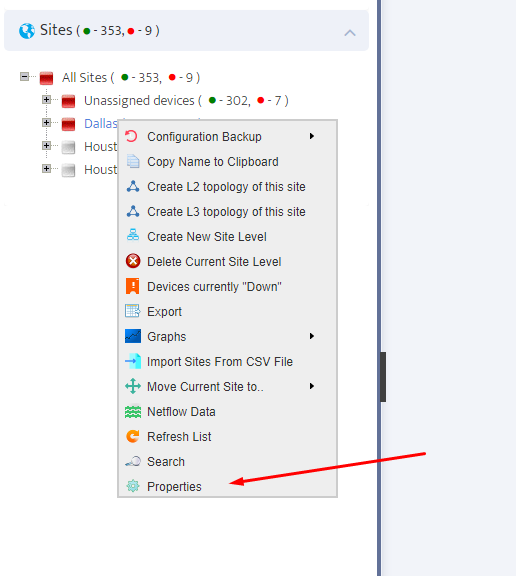Viewport: 516px width, 576px height.
Task: Expand the Dallas site tree node
Action: click(46, 123)
